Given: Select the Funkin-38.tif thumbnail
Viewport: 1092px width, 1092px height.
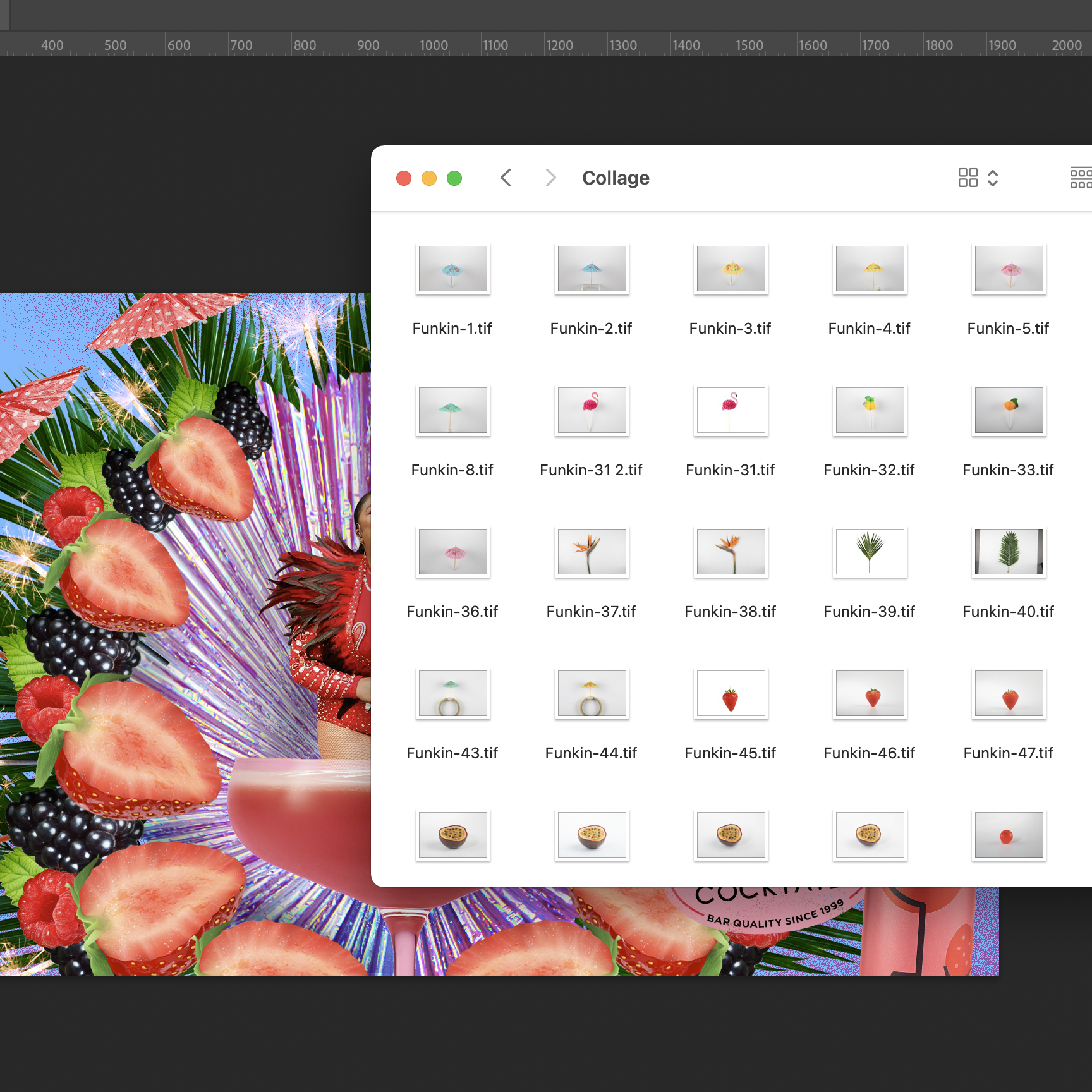Looking at the screenshot, I should click(x=731, y=552).
